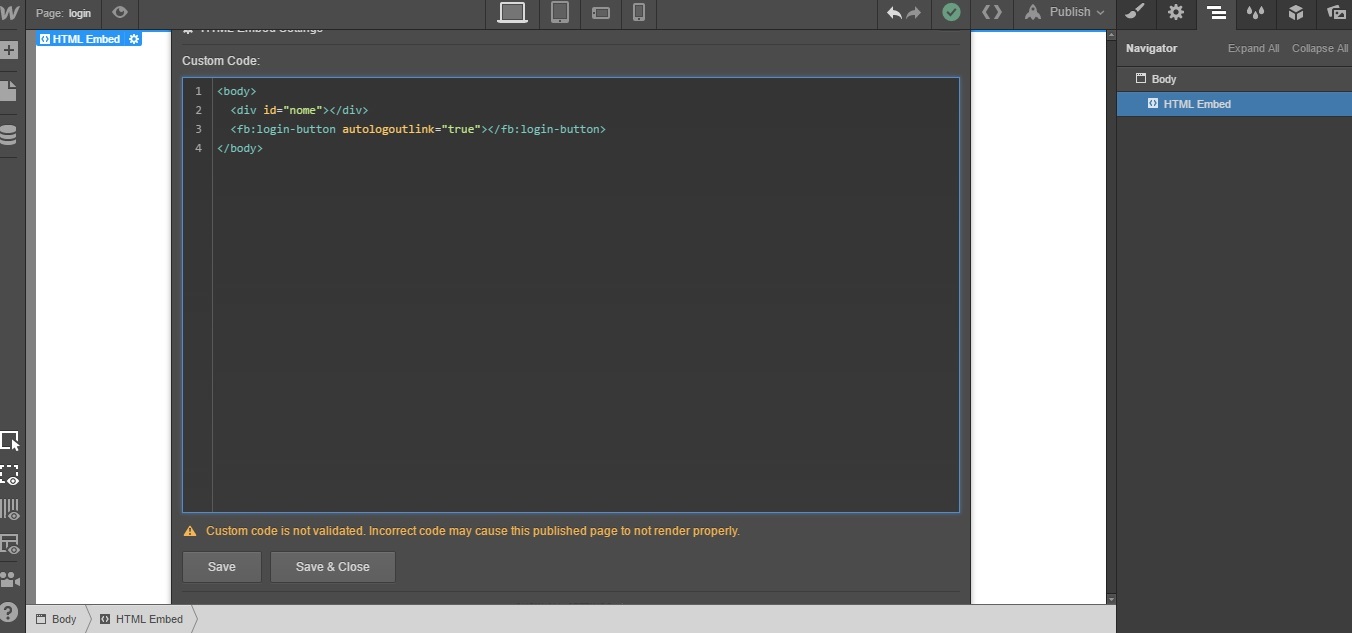Open the Pages panel icon
The width and height of the screenshot is (1352, 633).
tap(9, 91)
